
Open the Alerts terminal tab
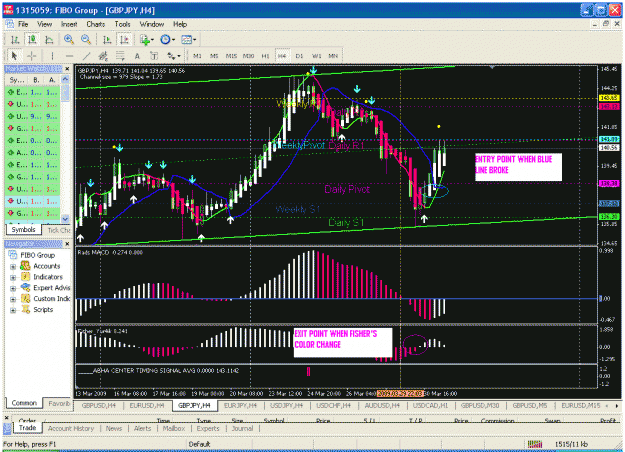pos(142,428)
